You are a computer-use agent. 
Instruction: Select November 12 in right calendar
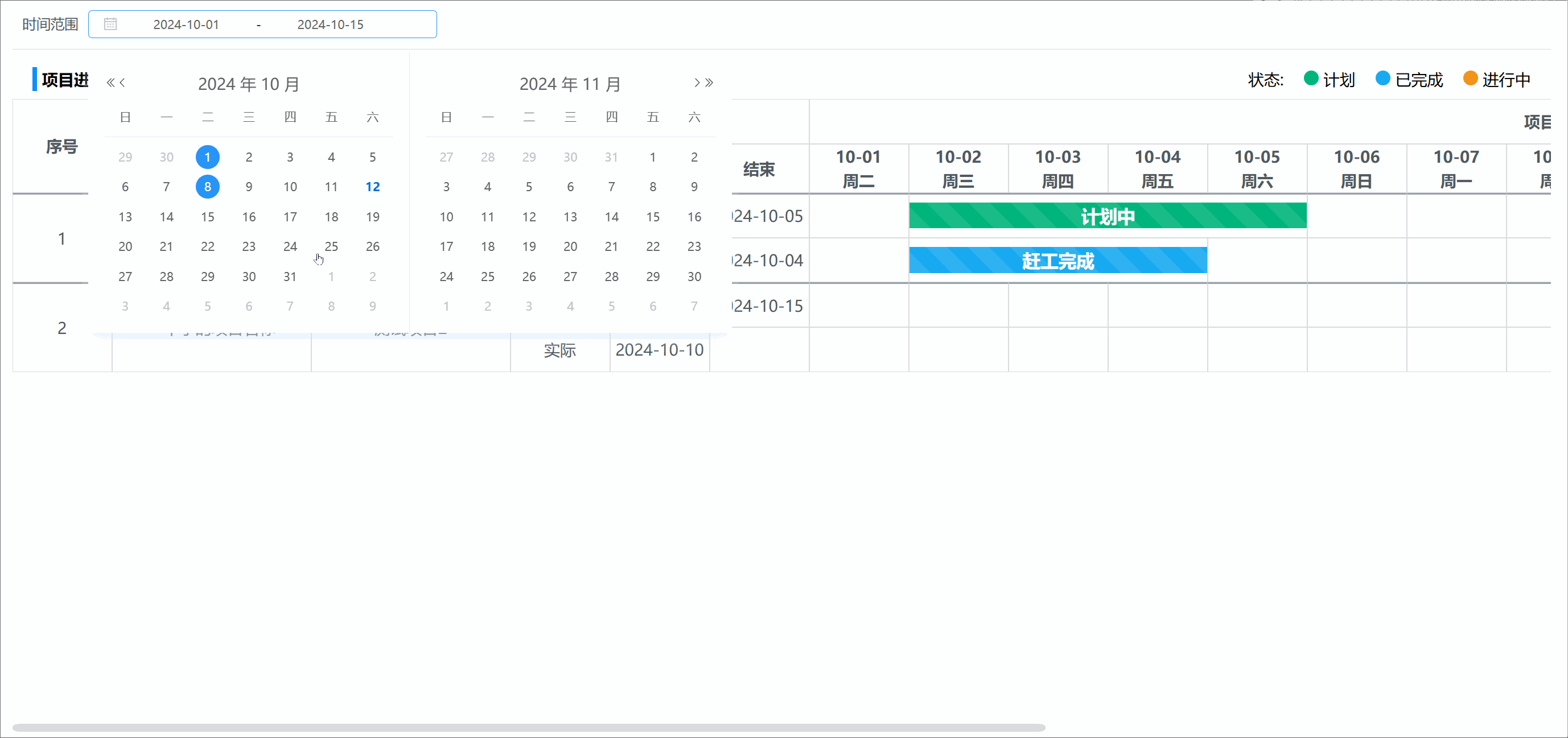point(529,217)
